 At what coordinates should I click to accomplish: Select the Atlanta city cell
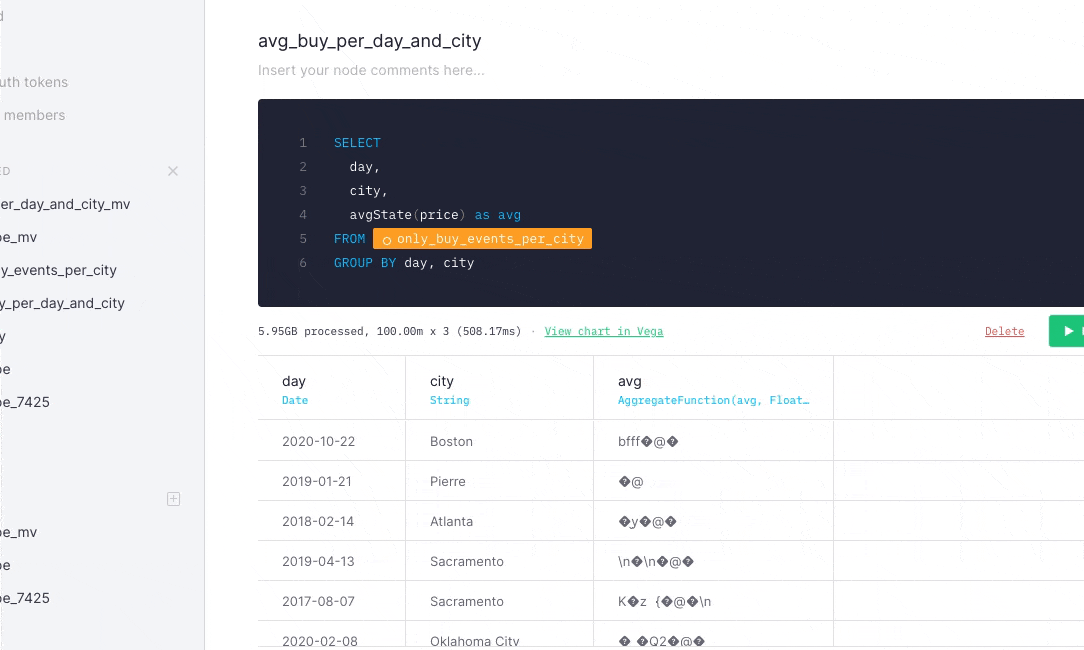tap(451, 522)
